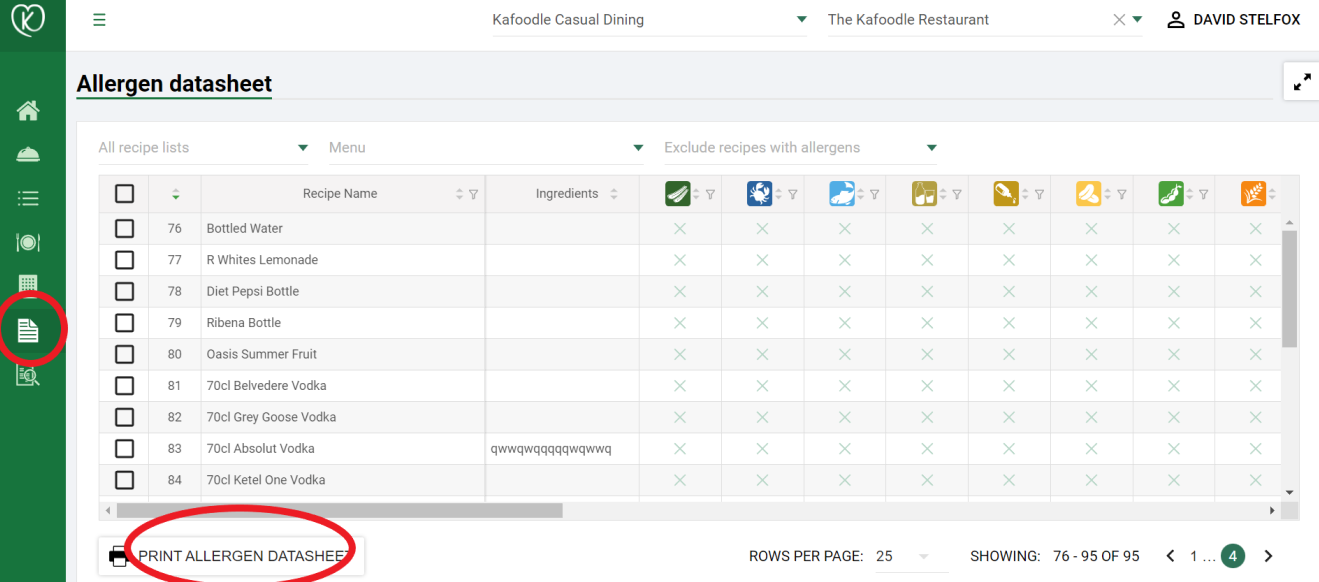The width and height of the screenshot is (1319, 582).
Task: Check the box for Bottled Water row
Action: (x=124, y=228)
